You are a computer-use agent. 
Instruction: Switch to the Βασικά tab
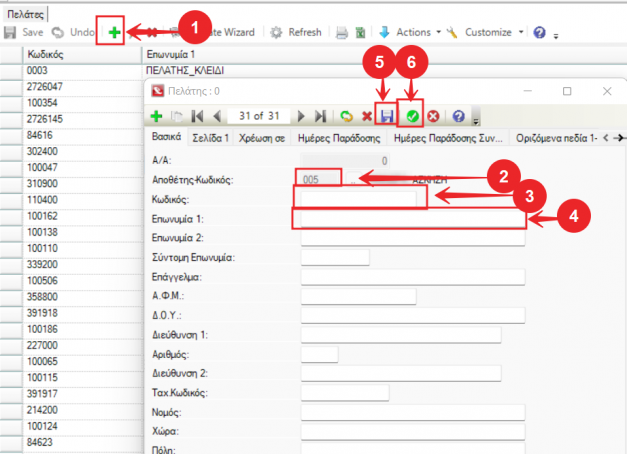pyautogui.click(x=166, y=137)
